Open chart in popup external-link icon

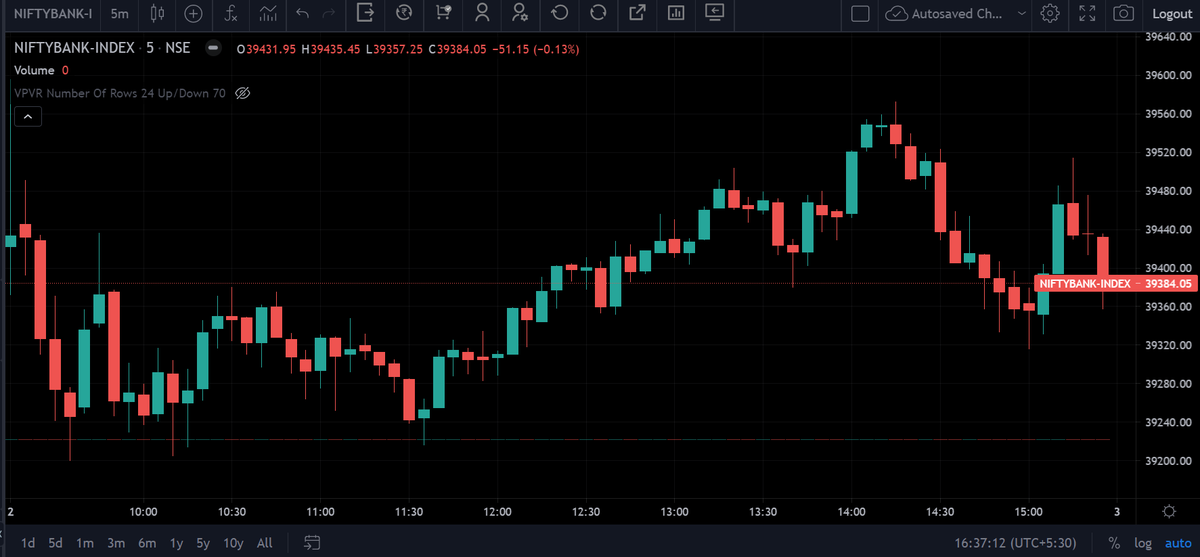[637, 14]
